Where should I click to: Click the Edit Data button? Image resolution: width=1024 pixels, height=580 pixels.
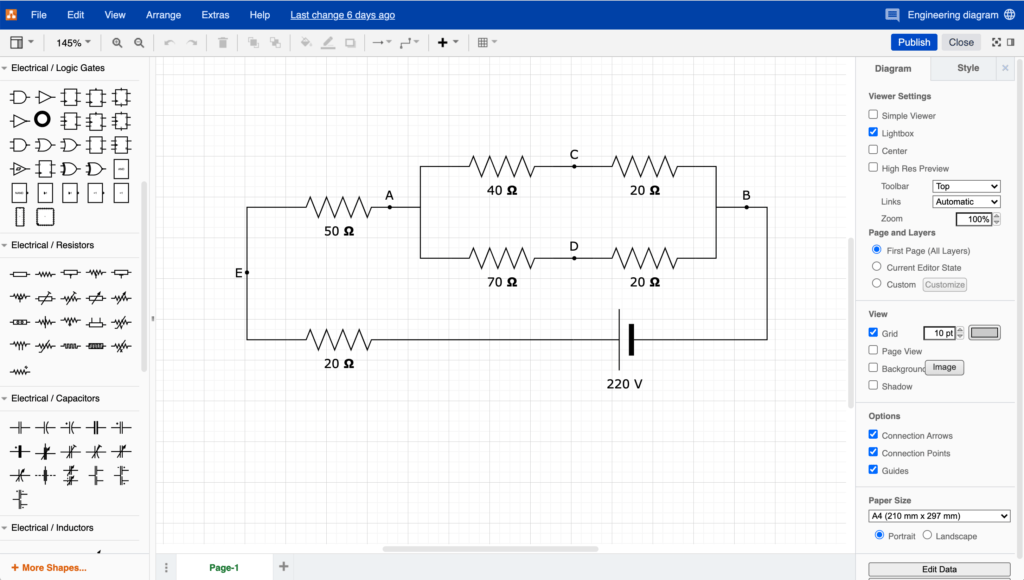(x=939, y=570)
